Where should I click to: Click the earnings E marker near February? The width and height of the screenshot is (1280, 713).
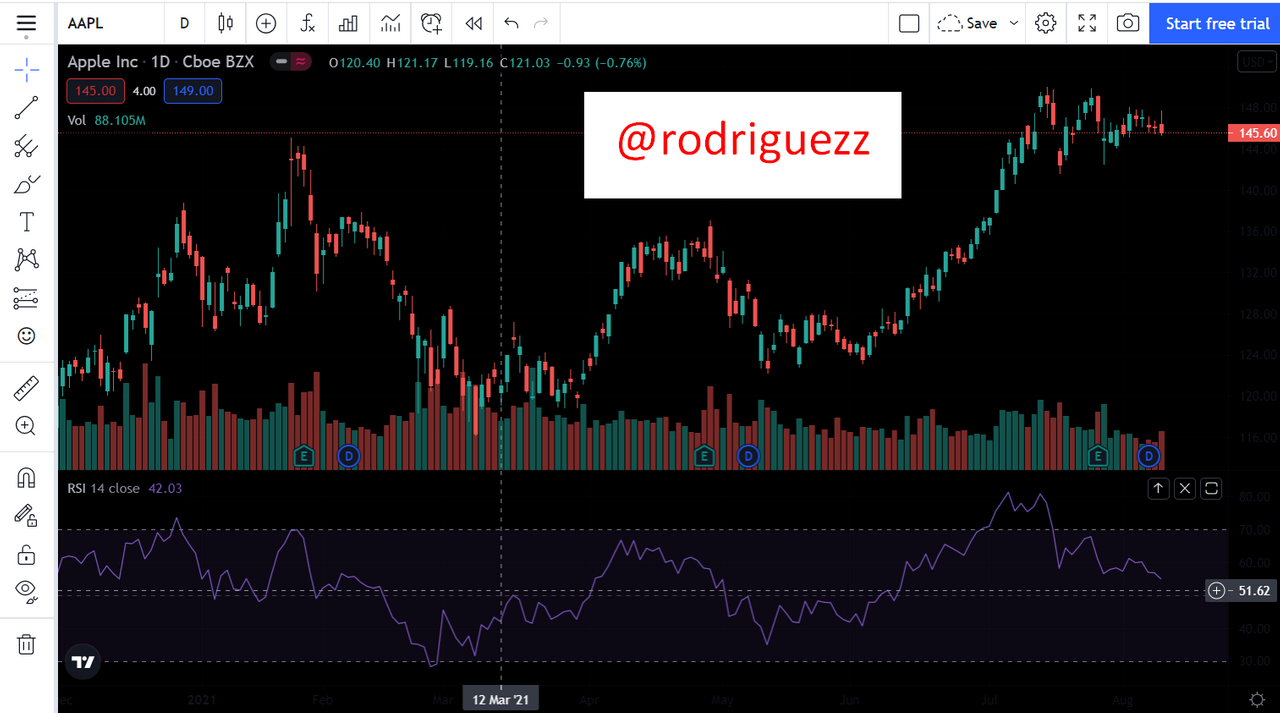pos(304,457)
